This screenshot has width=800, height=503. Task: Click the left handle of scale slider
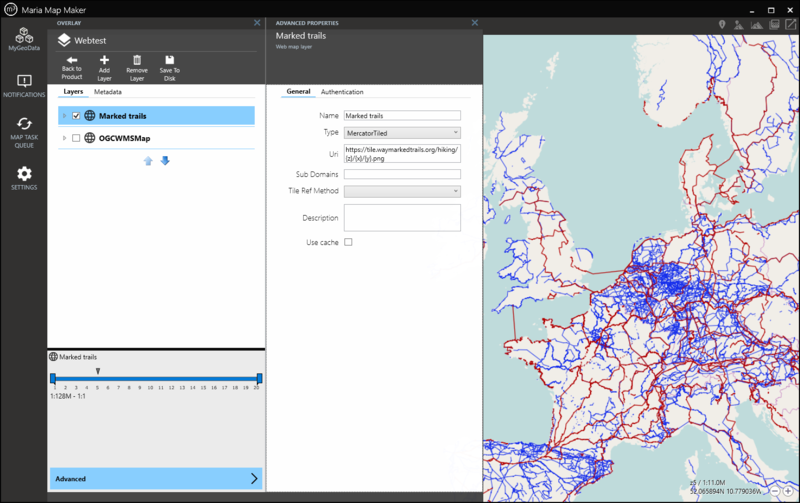click(x=53, y=378)
